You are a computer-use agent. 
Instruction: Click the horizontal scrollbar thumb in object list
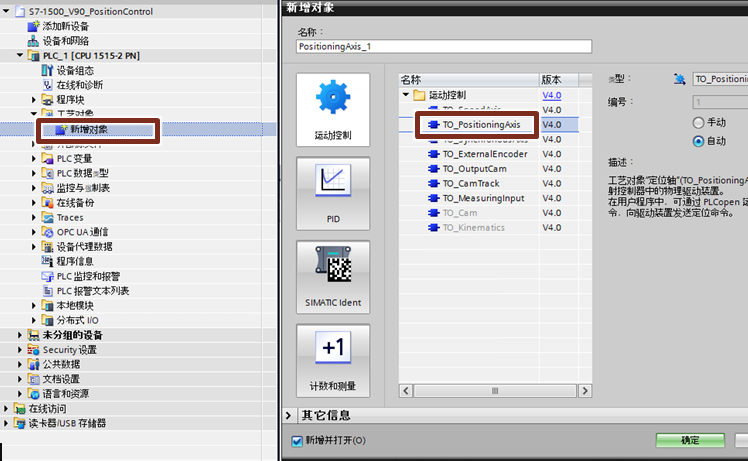495,391
